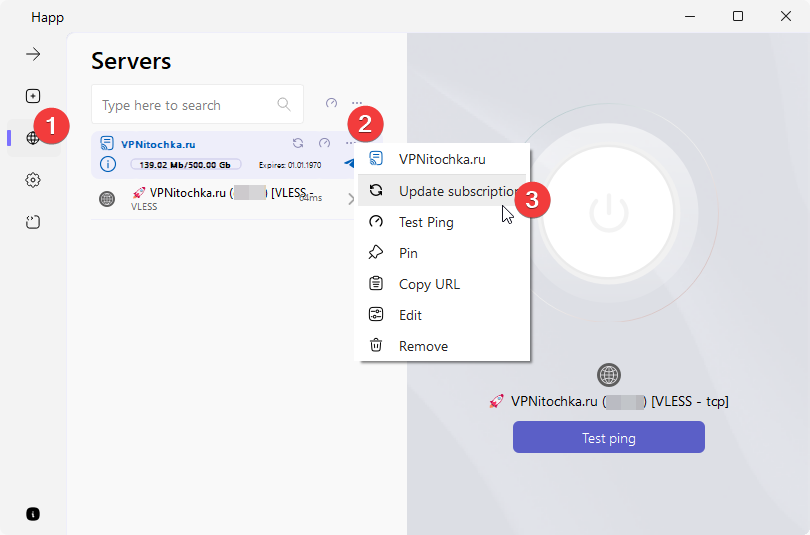This screenshot has width=810, height=535.
Task: Click the VPNitochka.ru subscription title
Action: pos(158,144)
